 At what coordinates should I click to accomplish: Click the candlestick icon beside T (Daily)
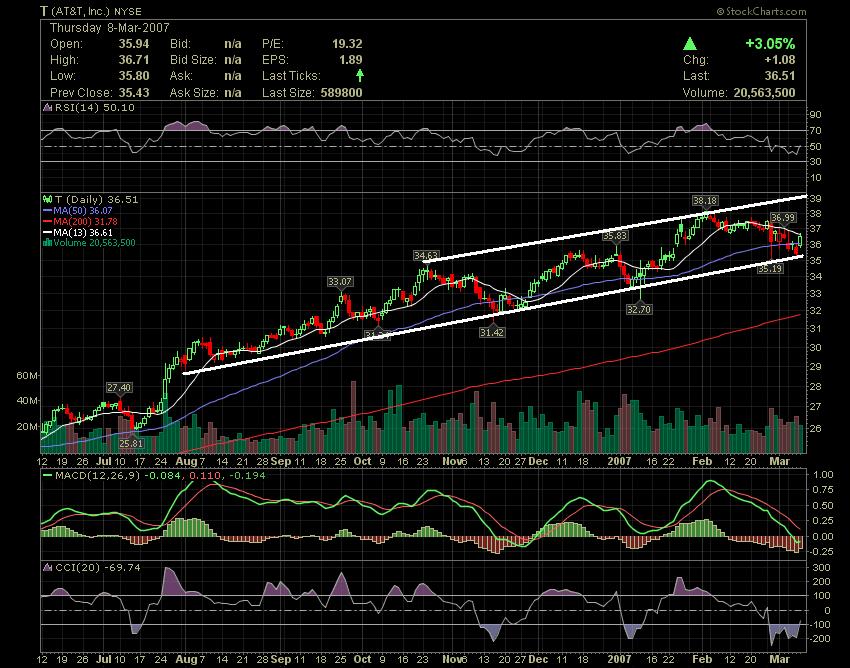point(47,200)
